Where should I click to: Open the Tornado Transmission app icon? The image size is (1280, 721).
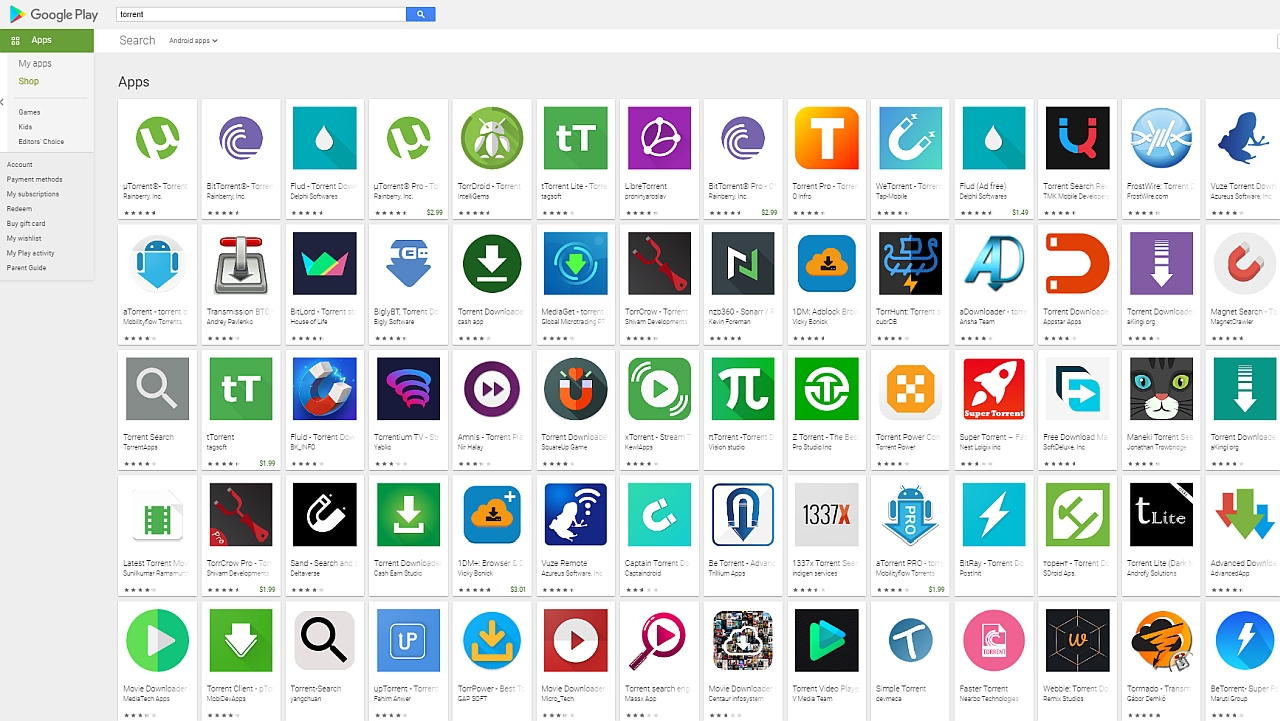tap(1161, 640)
